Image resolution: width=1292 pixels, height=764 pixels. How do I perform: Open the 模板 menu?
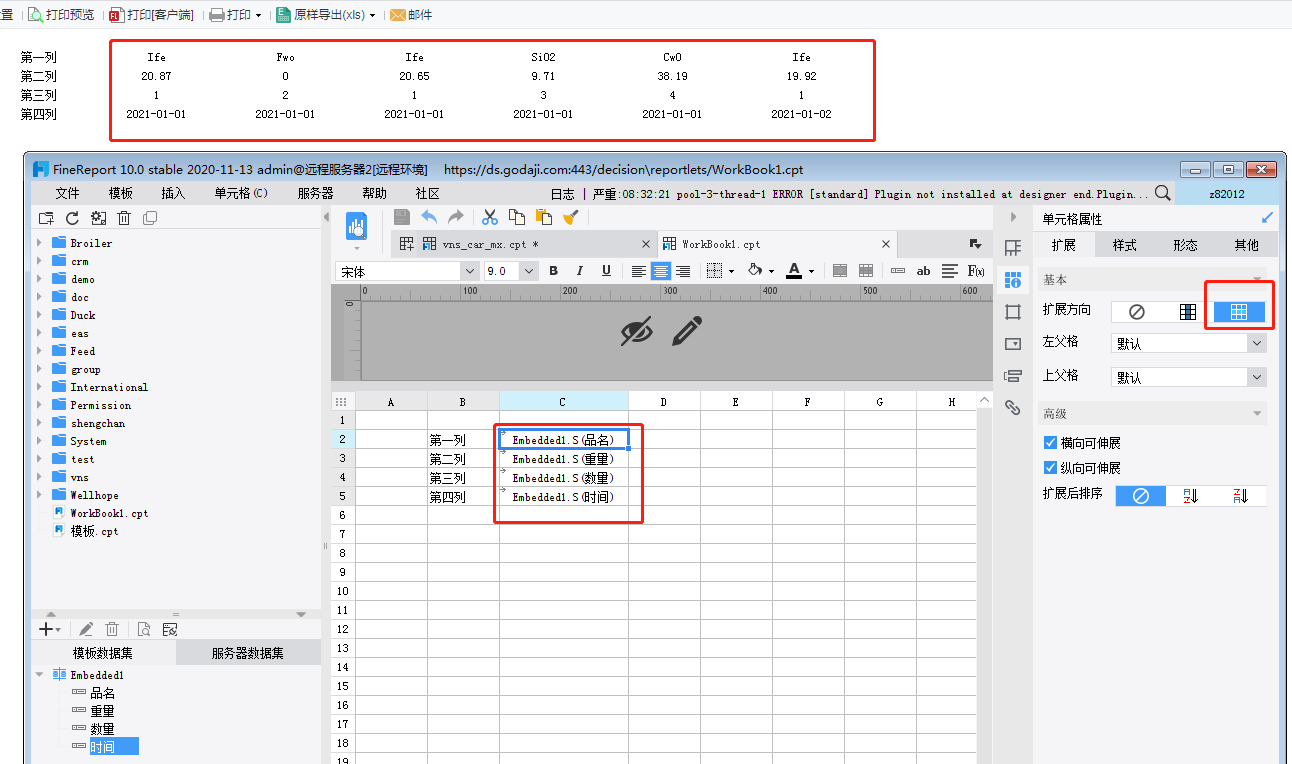tap(121, 194)
